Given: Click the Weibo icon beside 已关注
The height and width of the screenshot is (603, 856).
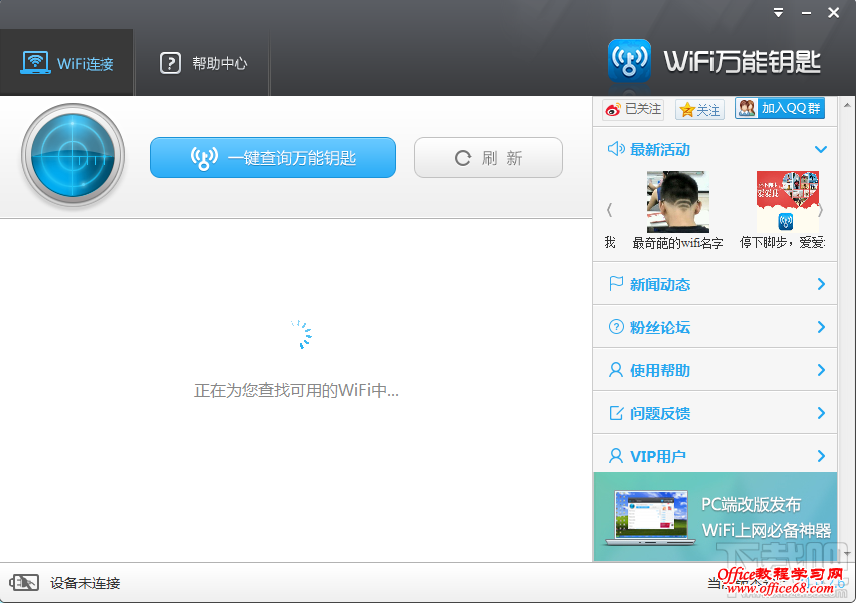Looking at the screenshot, I should pos(613,108).
